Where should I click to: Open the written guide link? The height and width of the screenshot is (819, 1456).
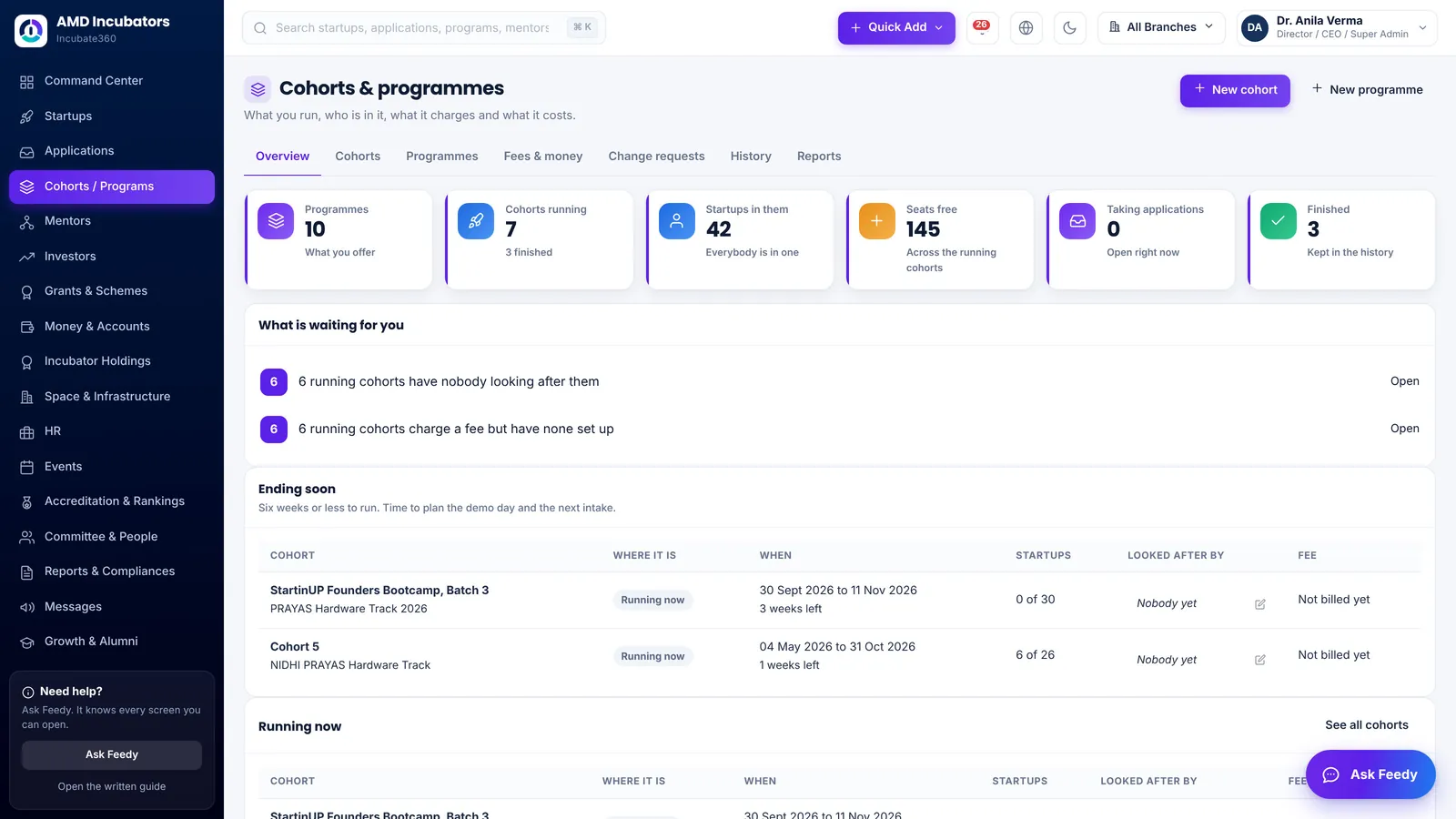click(x=112, y=786)
